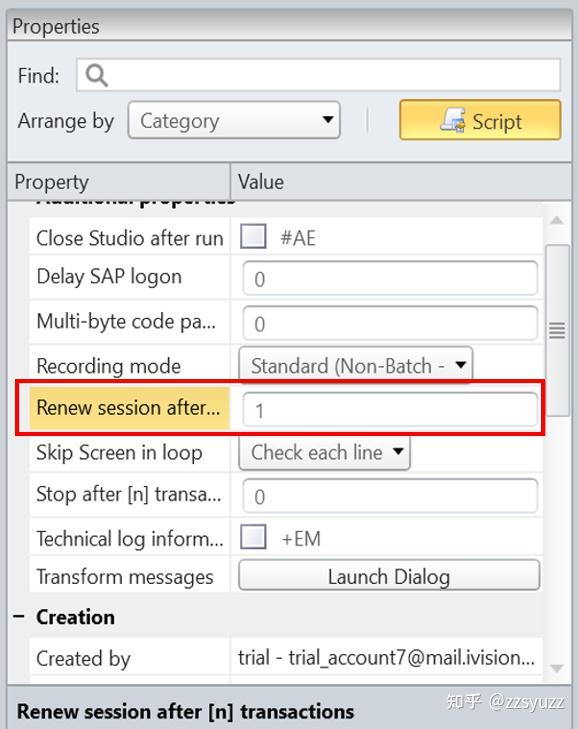Open the Arrange by Category dropdown
This screenshot has width=579, height=729.
pos(234,120)
